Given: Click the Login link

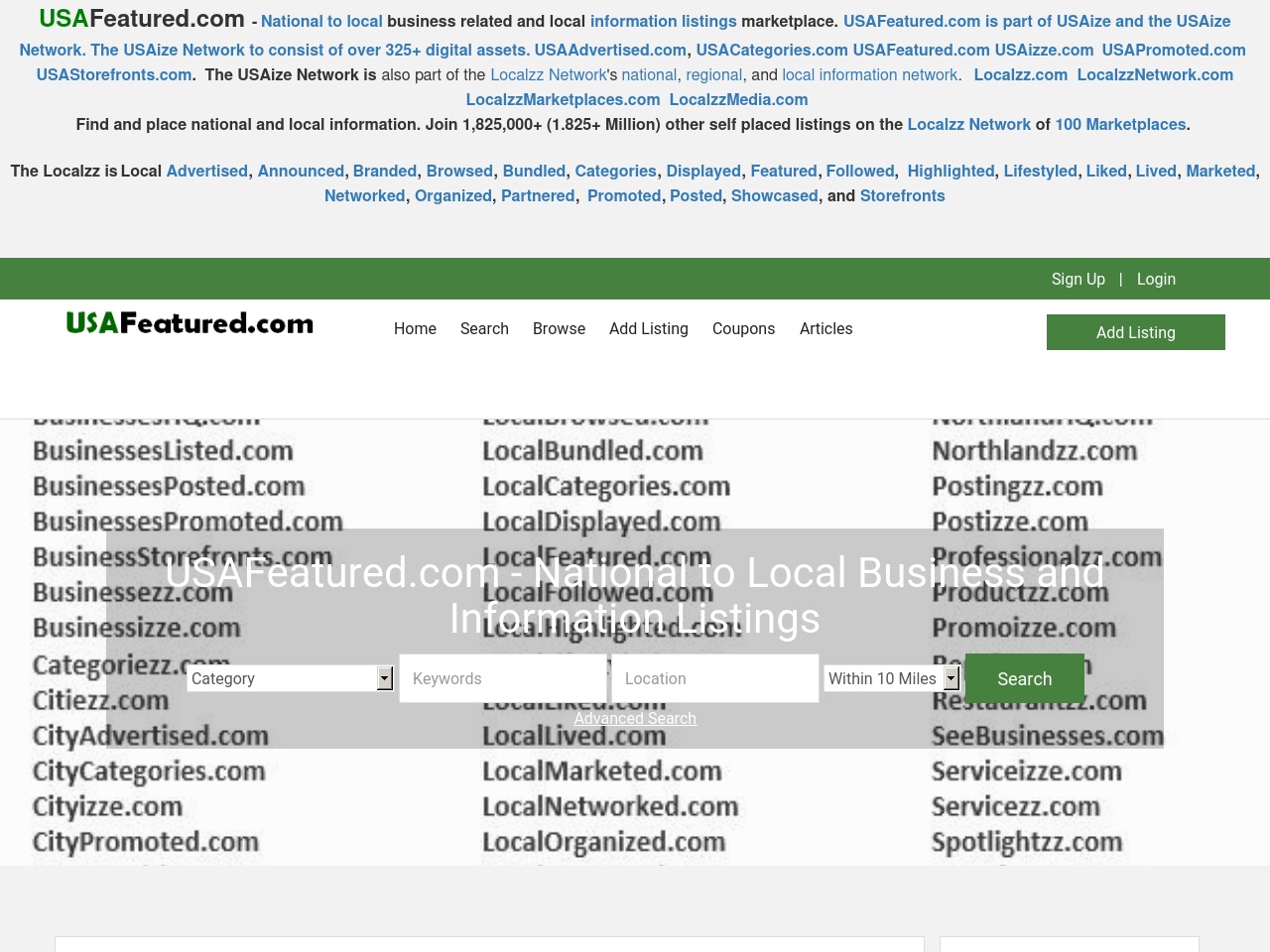Looking at the screenshot, I should pyautogui.click(x=1156, y=279).
